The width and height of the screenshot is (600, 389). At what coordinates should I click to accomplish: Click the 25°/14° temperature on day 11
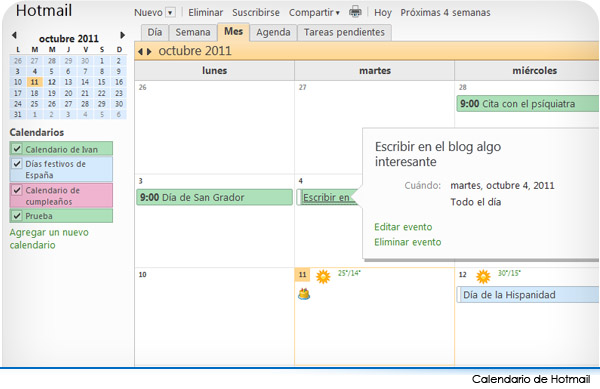tap(349, 273)
